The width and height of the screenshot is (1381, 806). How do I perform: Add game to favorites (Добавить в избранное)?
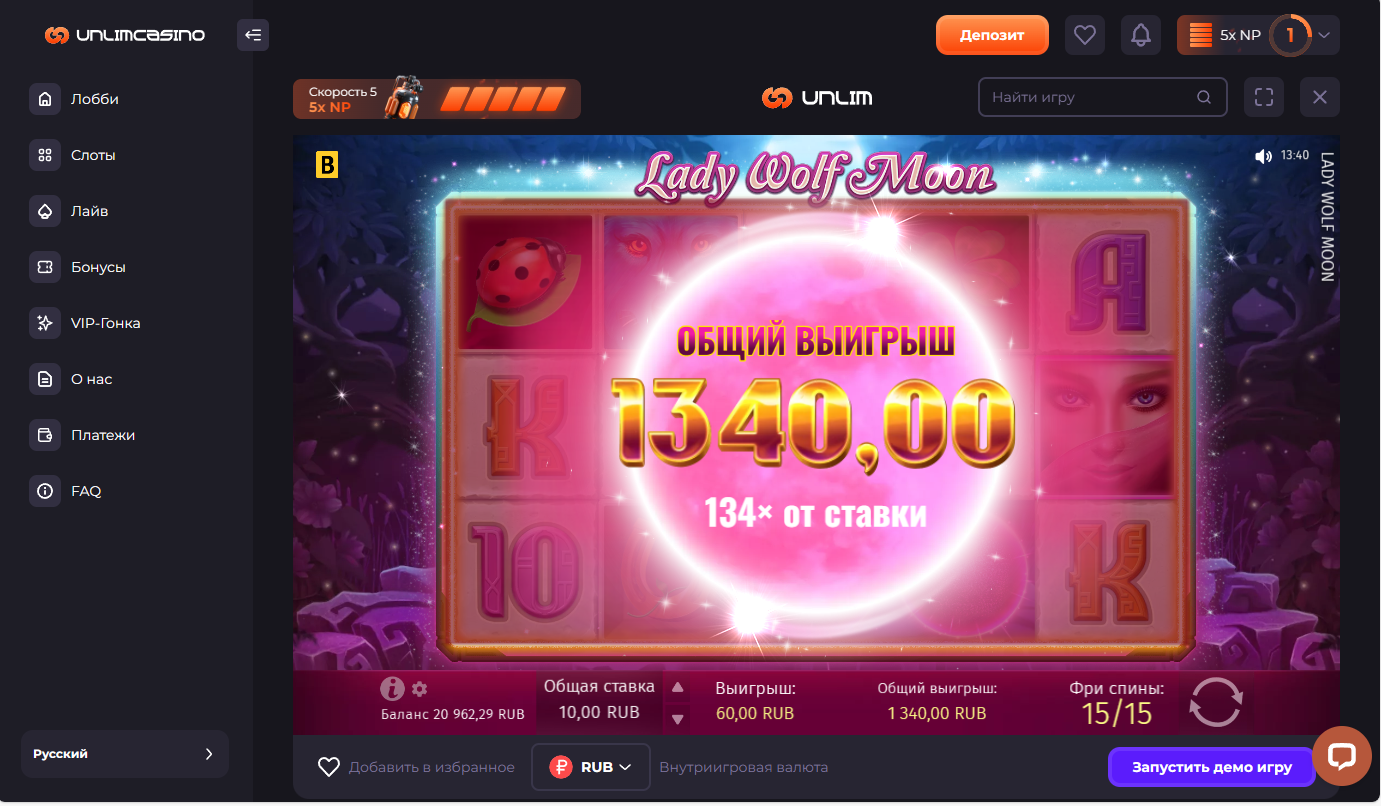pos(416,767)
